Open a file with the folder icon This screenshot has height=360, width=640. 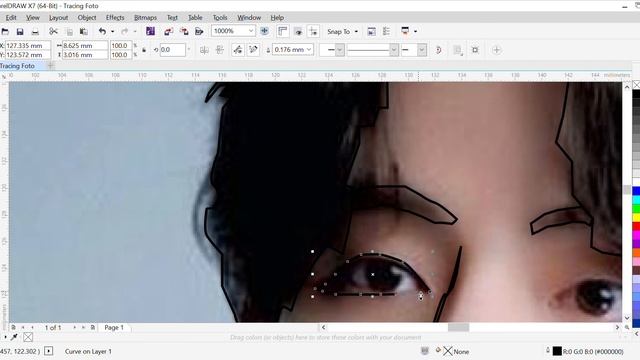5,31
